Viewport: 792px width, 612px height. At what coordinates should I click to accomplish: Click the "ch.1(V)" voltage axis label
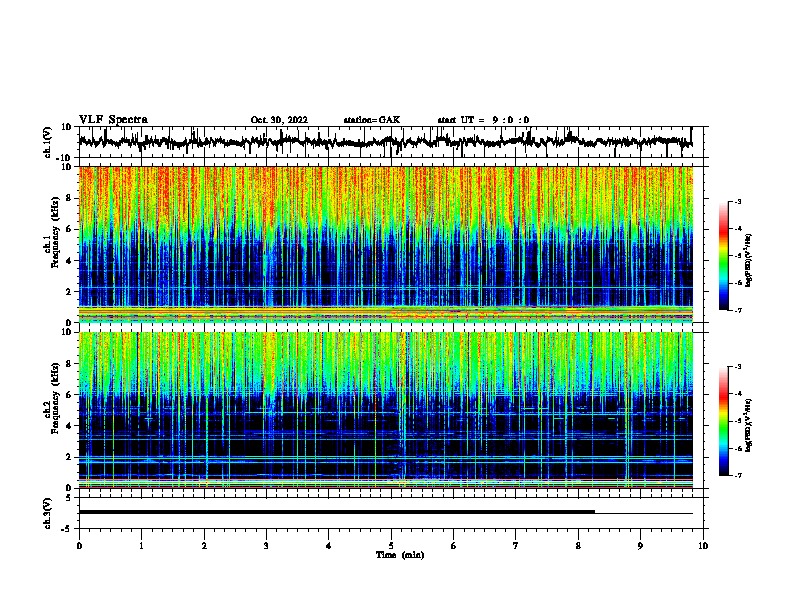pos(48,142)
